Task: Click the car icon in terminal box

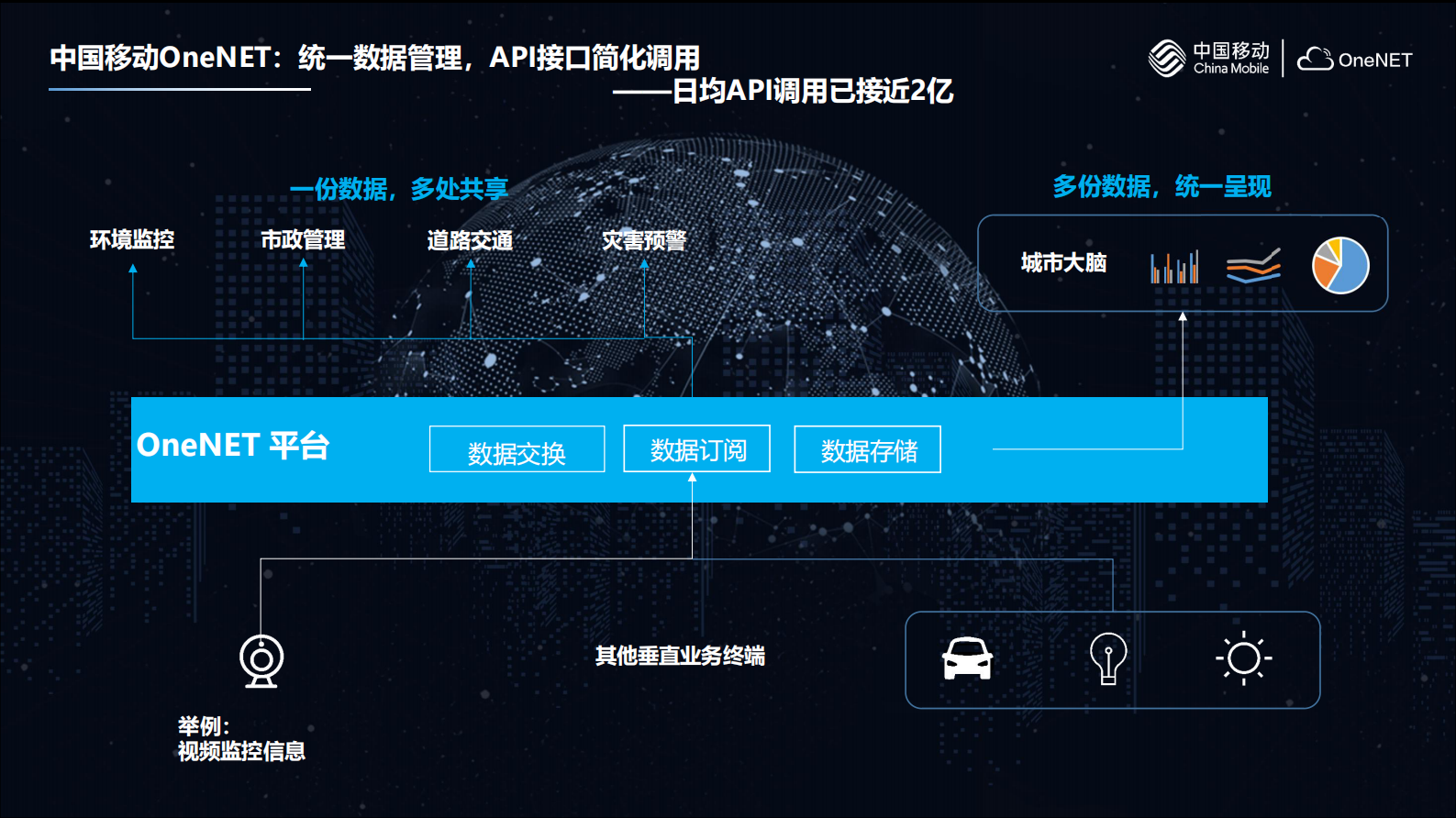Action: click(967, 658)
